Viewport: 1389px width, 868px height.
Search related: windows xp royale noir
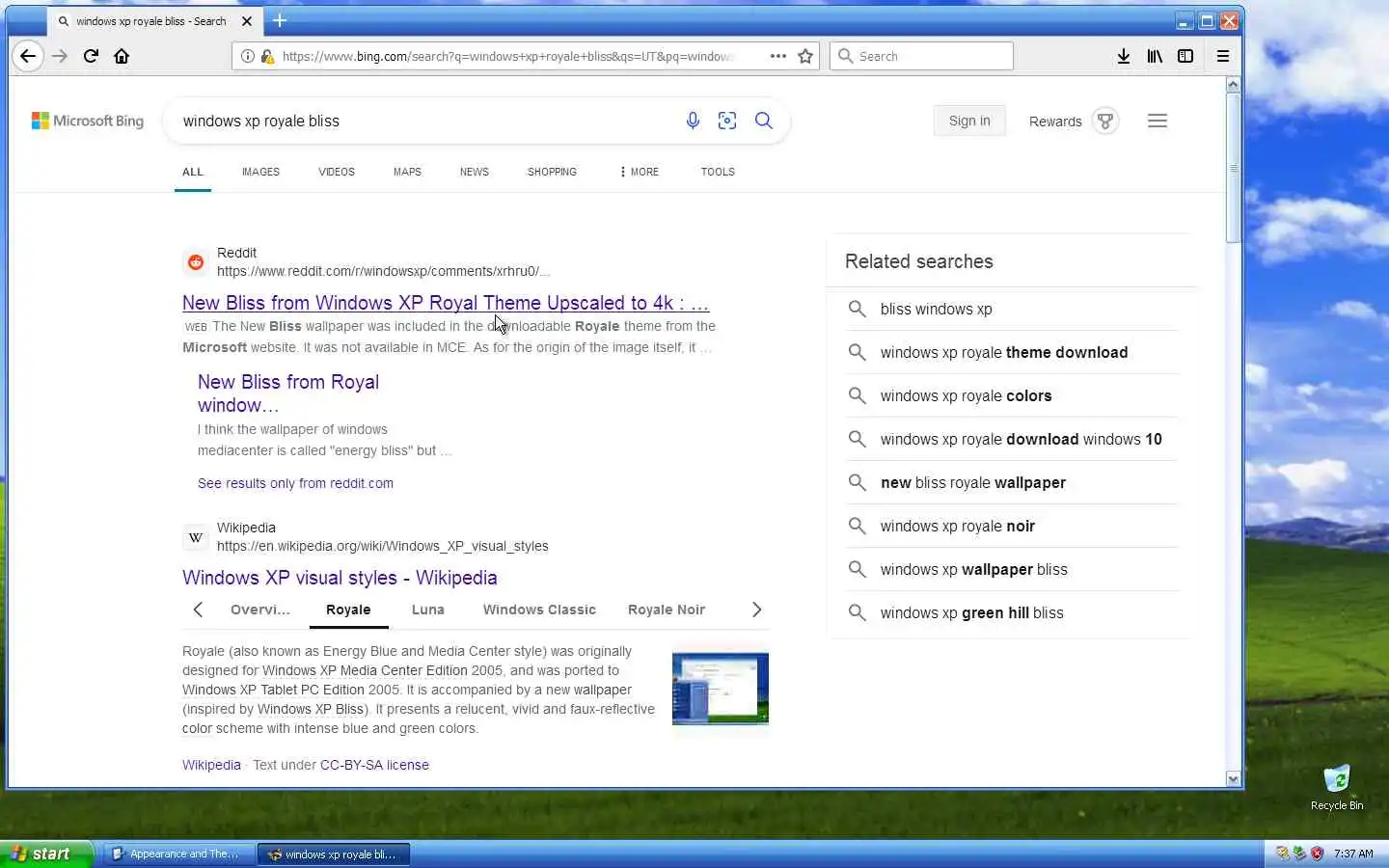coord(1012,526)
